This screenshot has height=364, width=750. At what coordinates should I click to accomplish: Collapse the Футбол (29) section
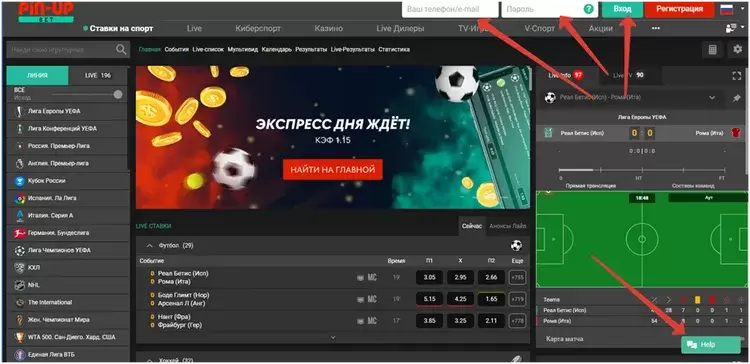click(x=149, y=245)
